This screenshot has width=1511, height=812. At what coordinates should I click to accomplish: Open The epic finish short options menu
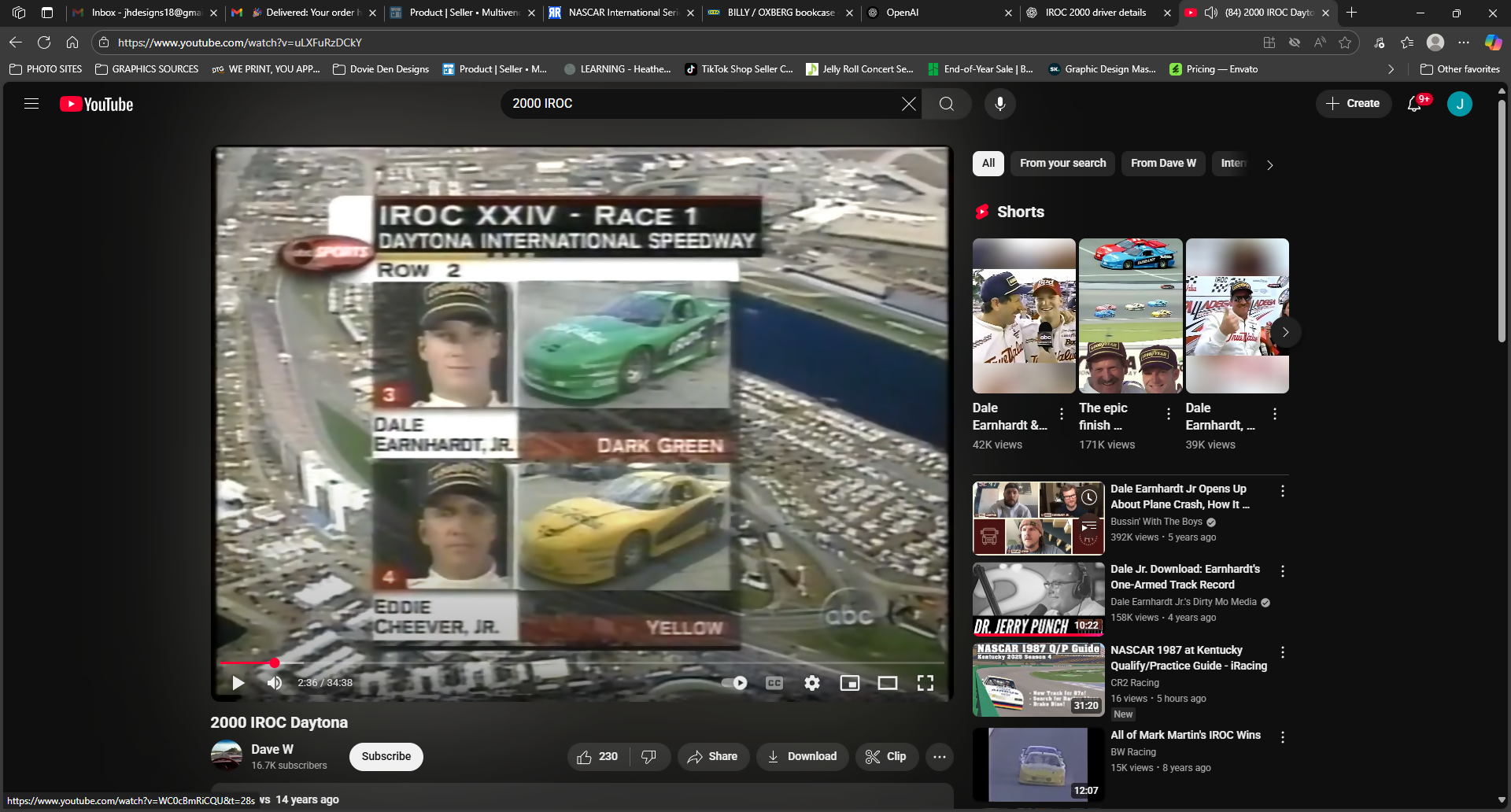[1169, 414]
